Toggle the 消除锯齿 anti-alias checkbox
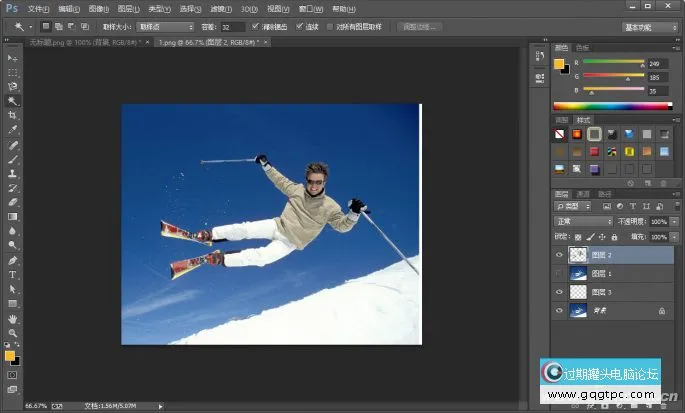Screen dimensions: 685x413 (254, 27)
